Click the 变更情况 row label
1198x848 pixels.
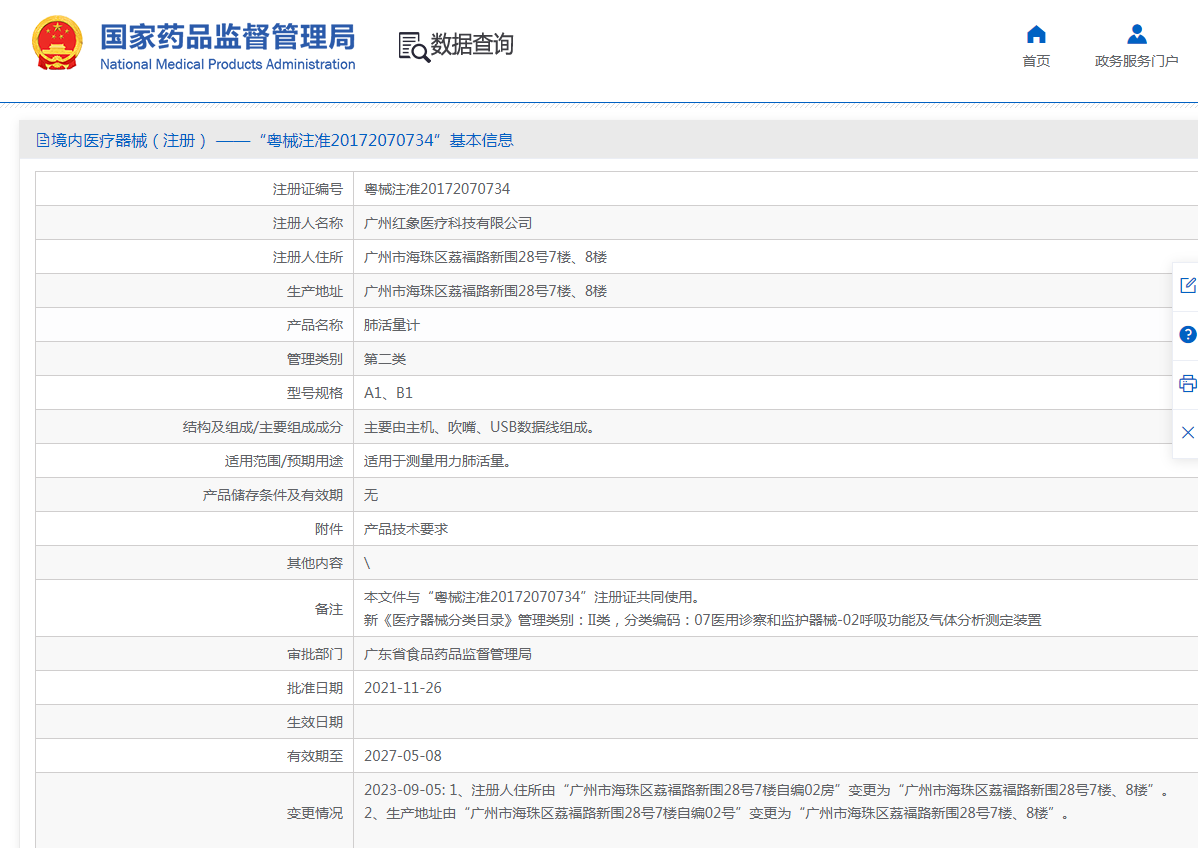click(x=314, y=813)
